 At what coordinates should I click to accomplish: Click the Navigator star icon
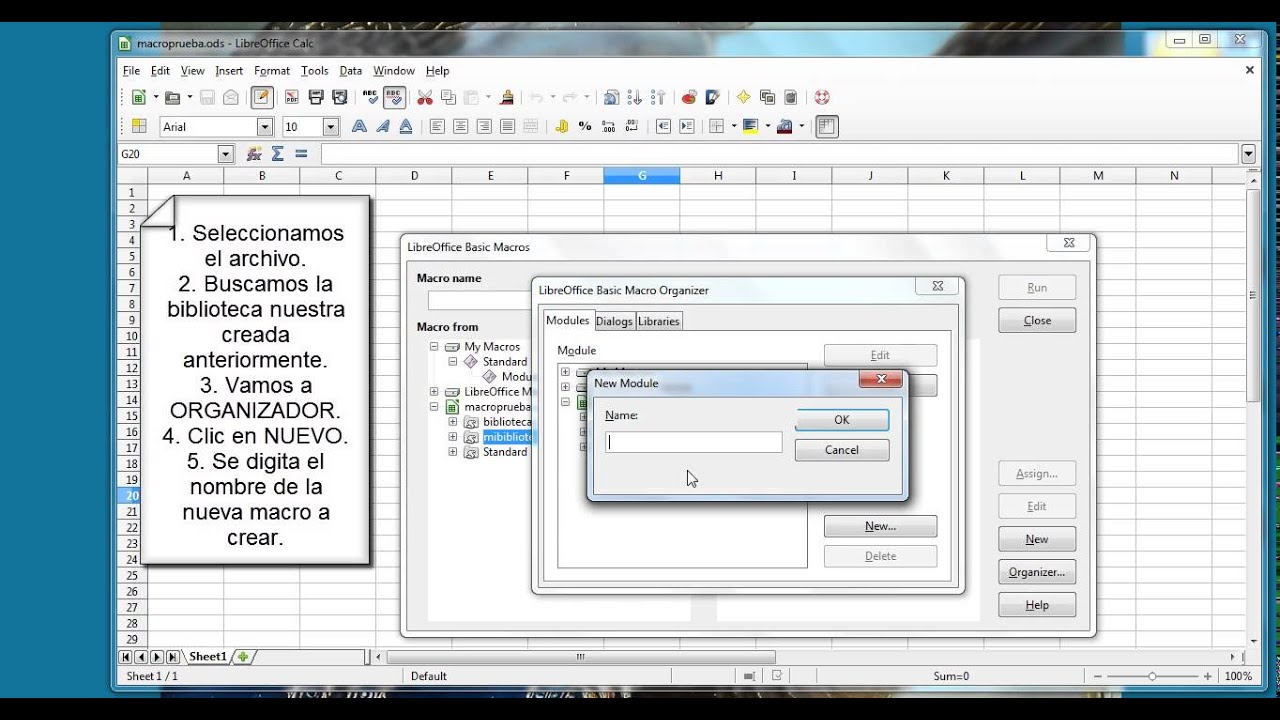743,97
